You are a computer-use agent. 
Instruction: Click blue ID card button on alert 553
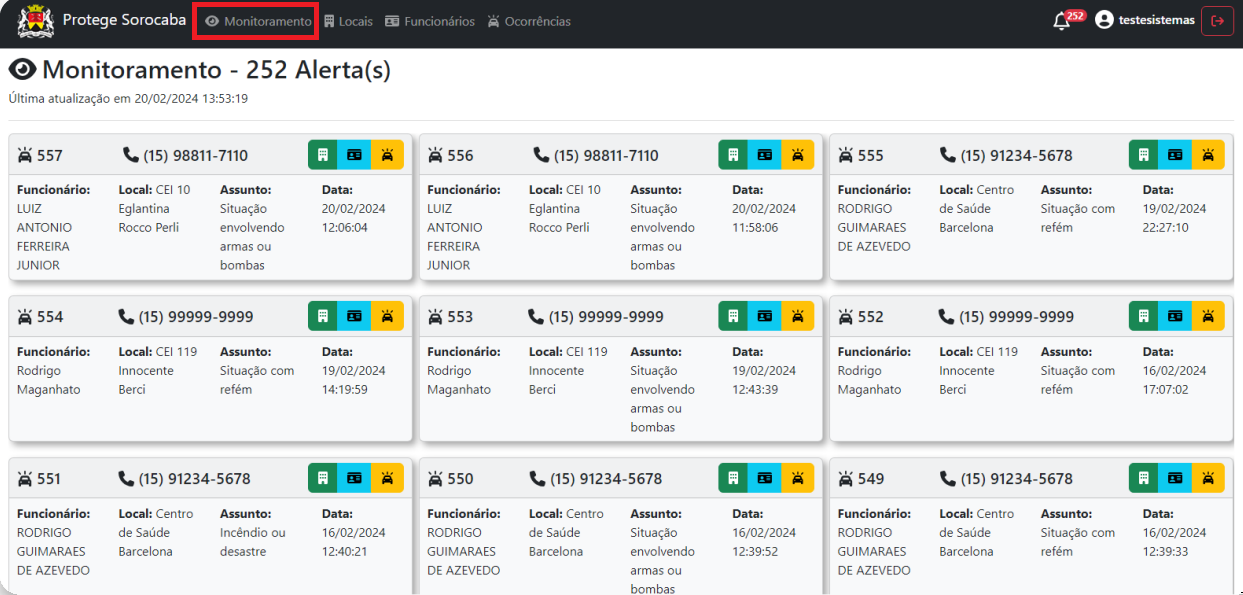point(765,316)
